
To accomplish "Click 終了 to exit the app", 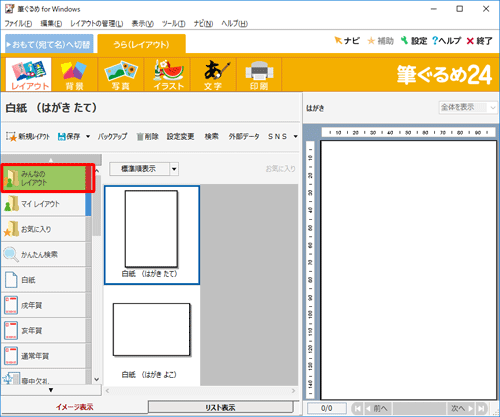I will coord(479,41).
